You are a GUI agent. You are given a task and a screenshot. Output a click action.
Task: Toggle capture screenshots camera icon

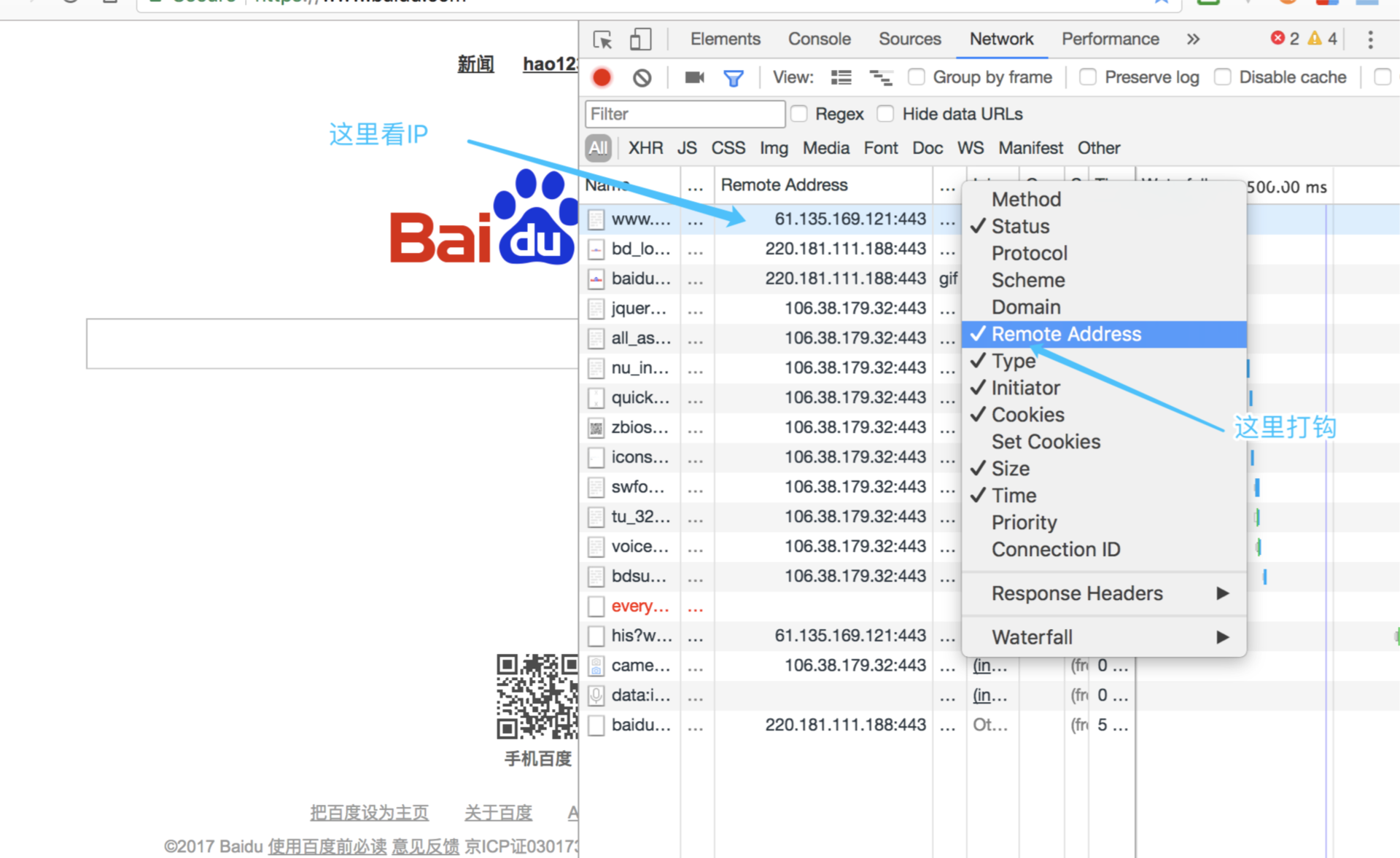[x=694, y=77]
